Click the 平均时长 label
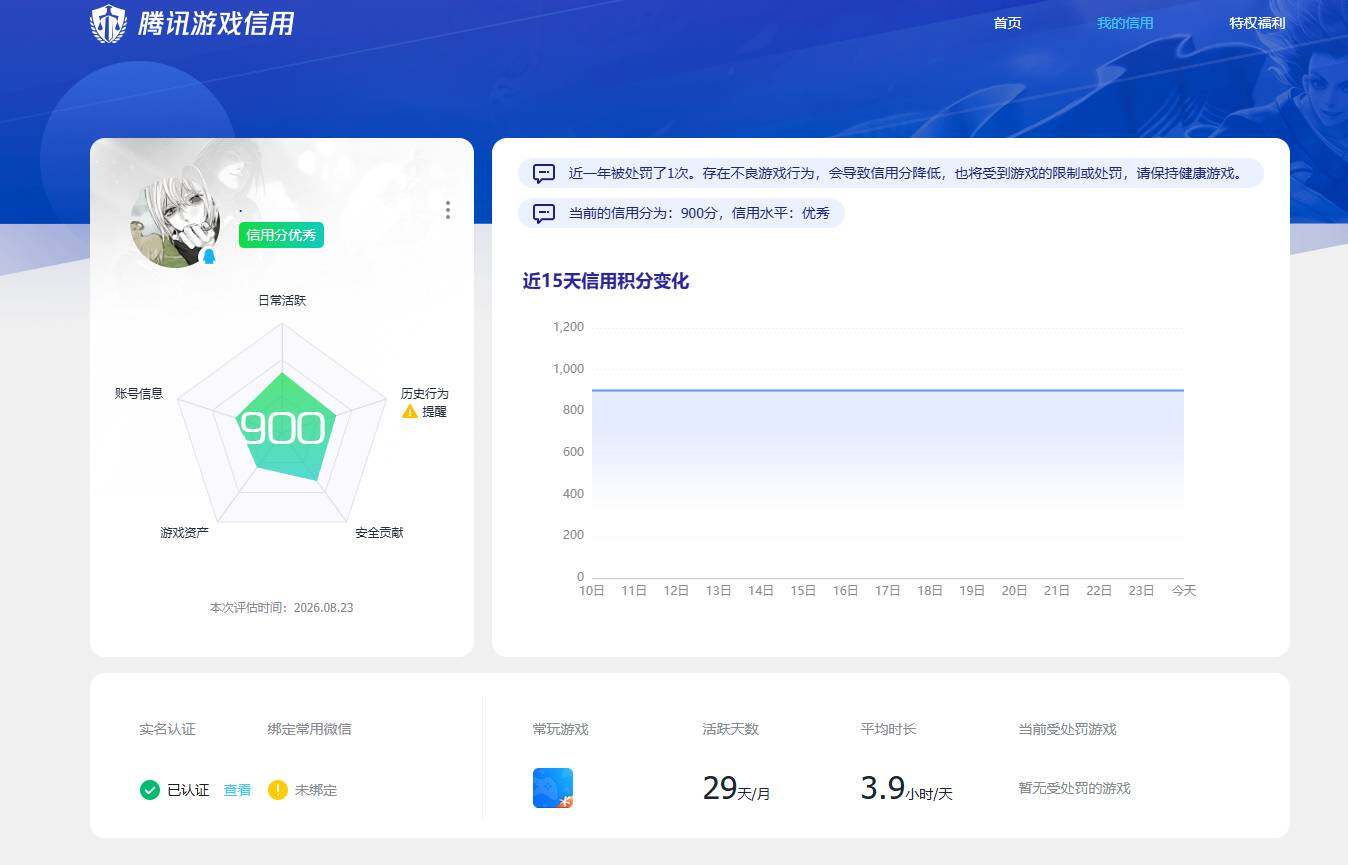This screenshot has width=1348, height=865. coord(888,729)
